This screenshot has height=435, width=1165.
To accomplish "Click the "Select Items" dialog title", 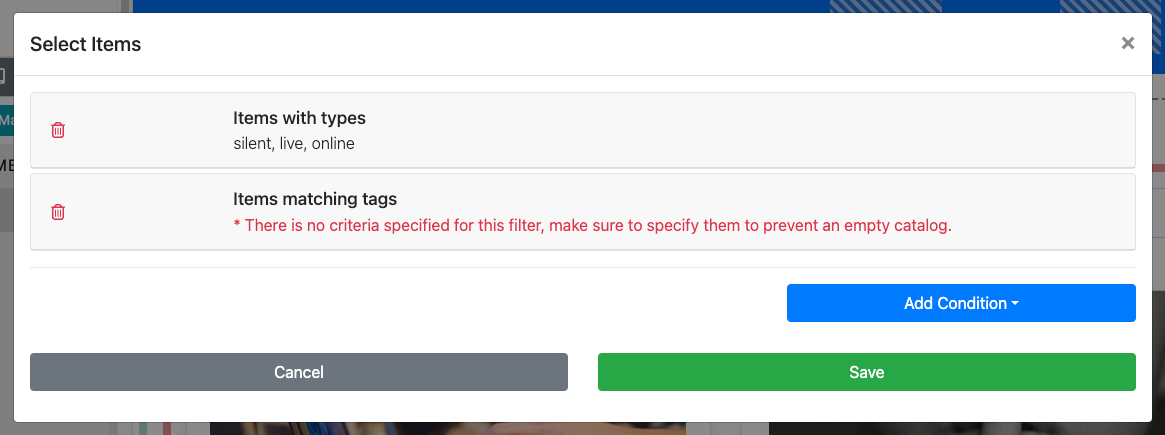I will coord(85,44).
